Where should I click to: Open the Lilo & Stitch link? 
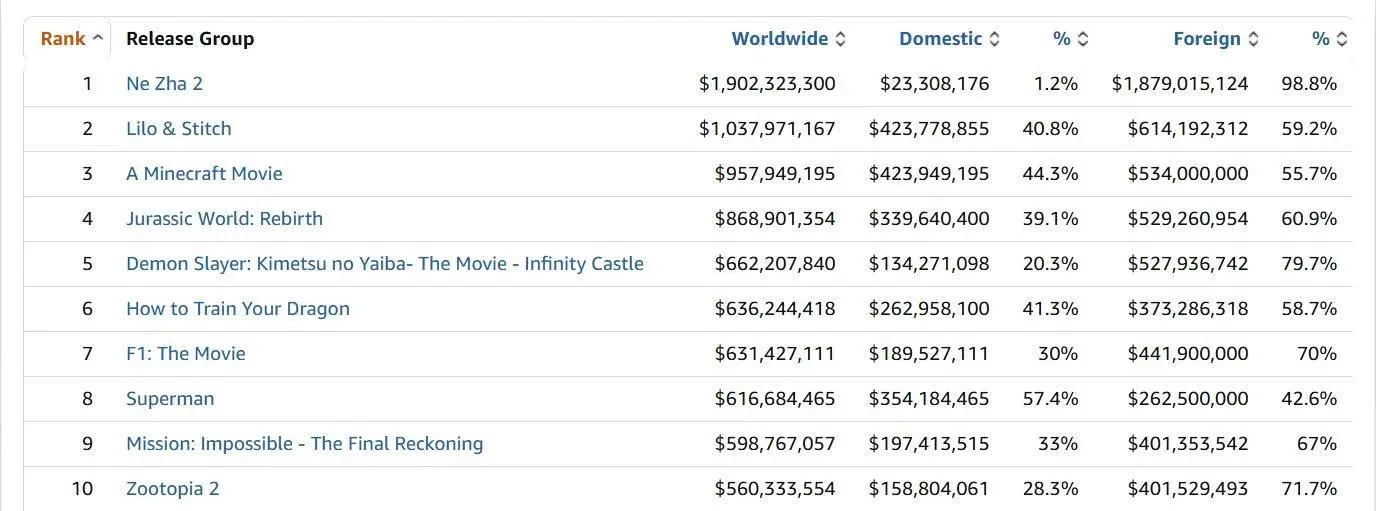pyautogui.click(x=178, y=129)
